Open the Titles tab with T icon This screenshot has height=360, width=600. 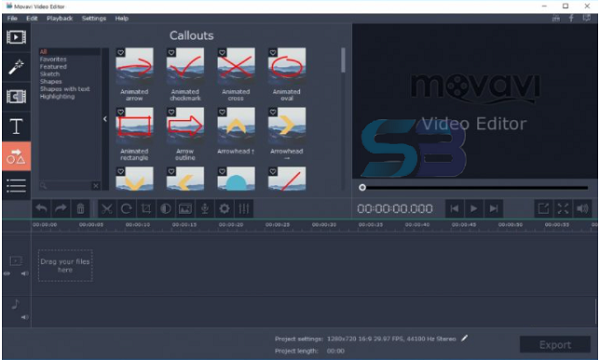[x=16, y=126]
